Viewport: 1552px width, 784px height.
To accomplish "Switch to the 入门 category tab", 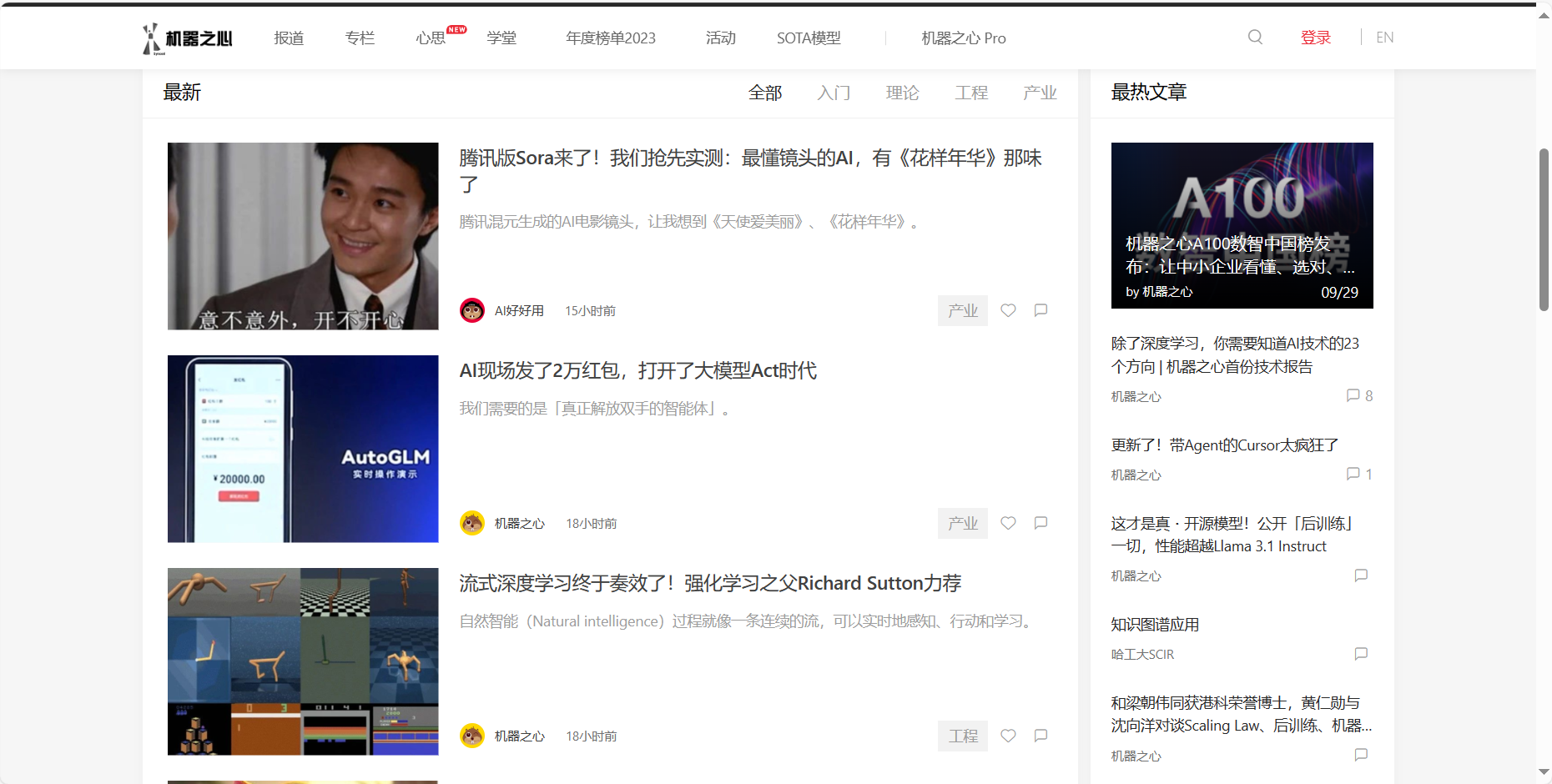I will point(834,93).
